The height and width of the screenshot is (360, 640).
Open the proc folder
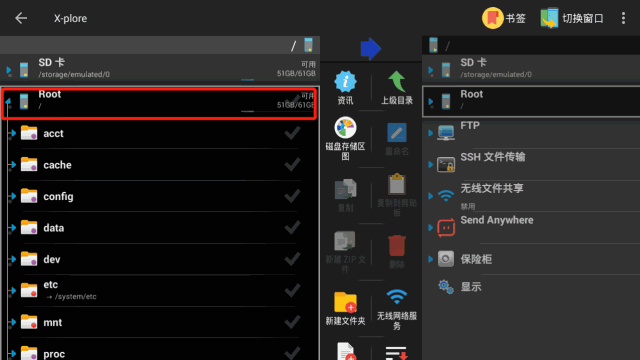[x=160, y=350]
